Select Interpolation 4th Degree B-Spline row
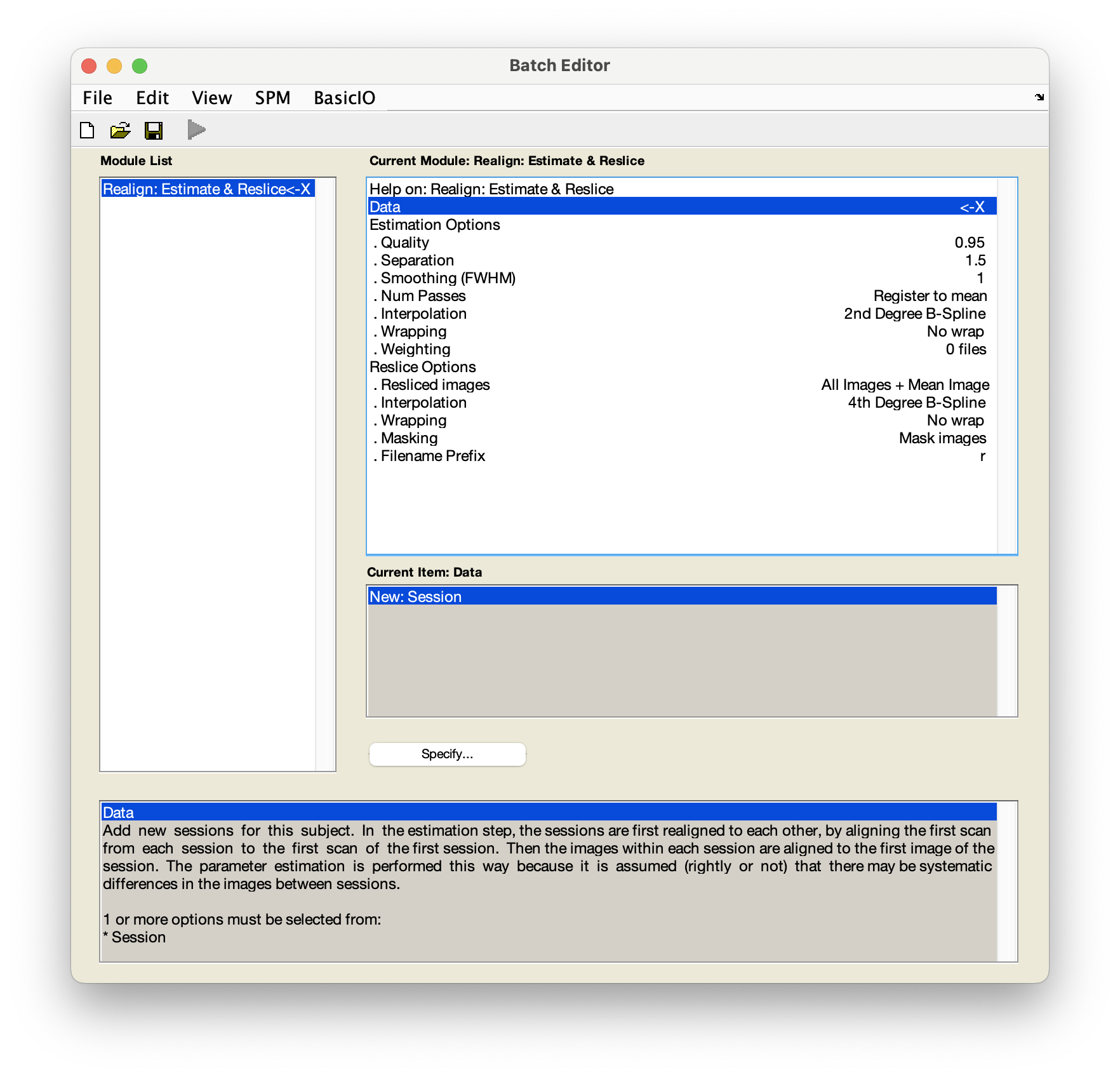Screen dimensions: 1120x1077 (x=683, y=402)
